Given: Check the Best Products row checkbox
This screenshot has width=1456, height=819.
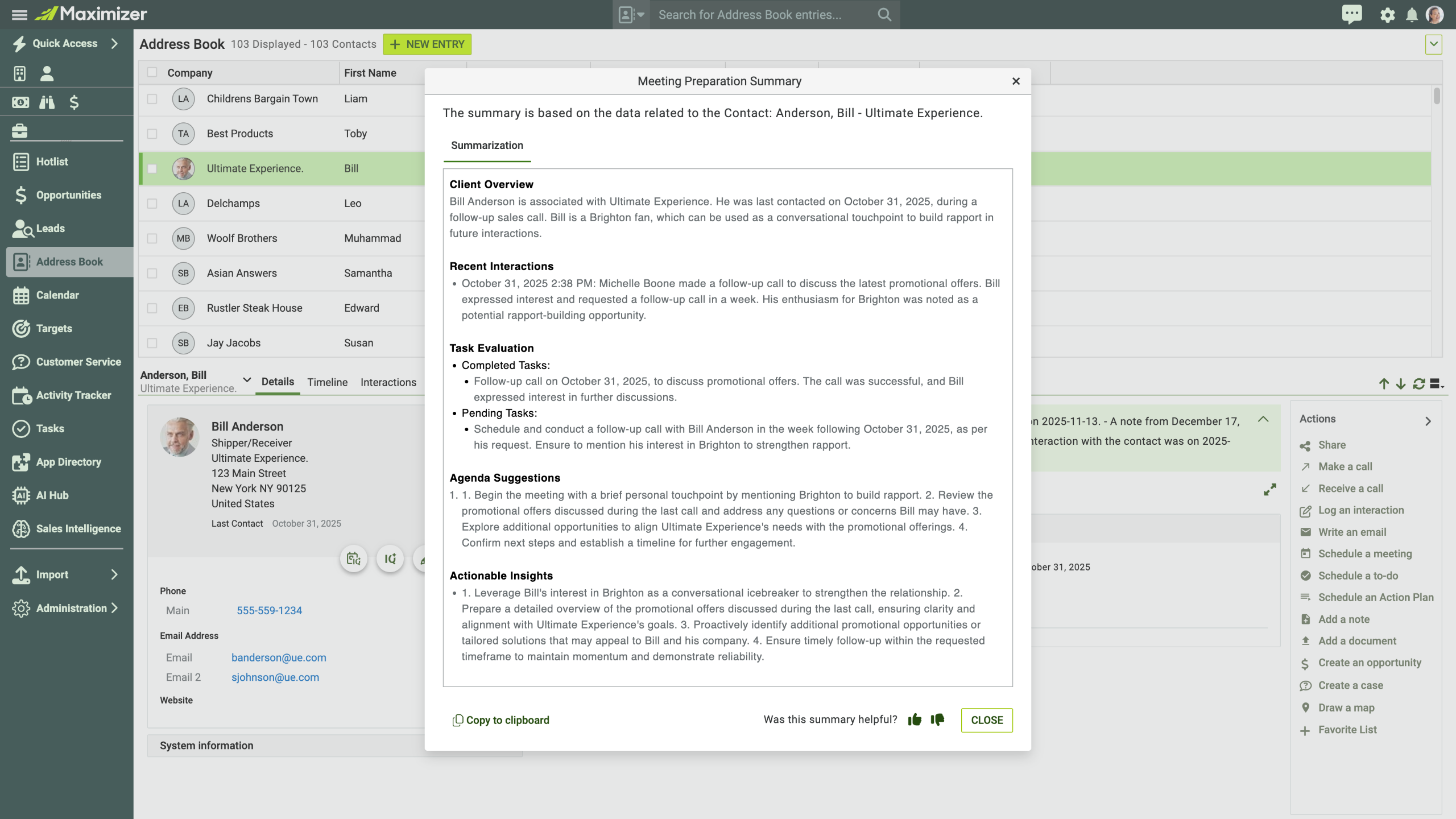Looking at the screenshot, I should tap(152, 134).
